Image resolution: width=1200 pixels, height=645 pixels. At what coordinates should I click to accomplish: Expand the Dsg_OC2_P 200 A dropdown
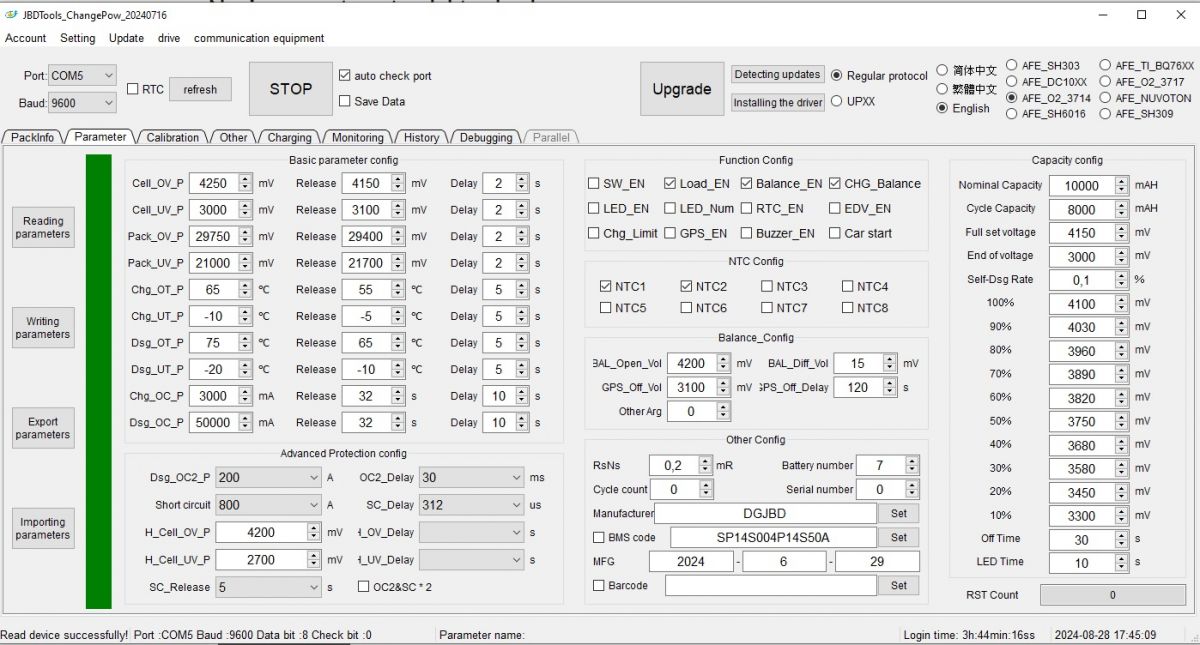tap(268, 478)
